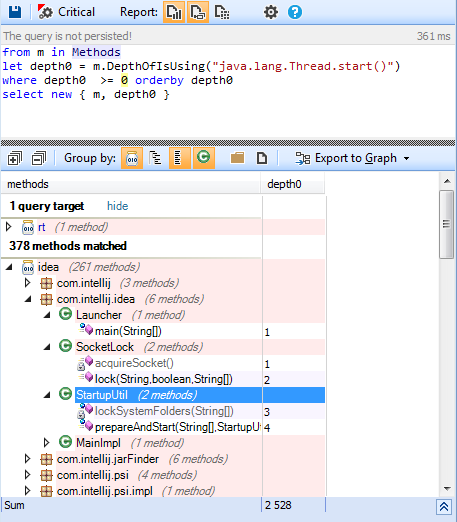
Task: Expand the com.intellij.jarFinder package
Action: 28,459
